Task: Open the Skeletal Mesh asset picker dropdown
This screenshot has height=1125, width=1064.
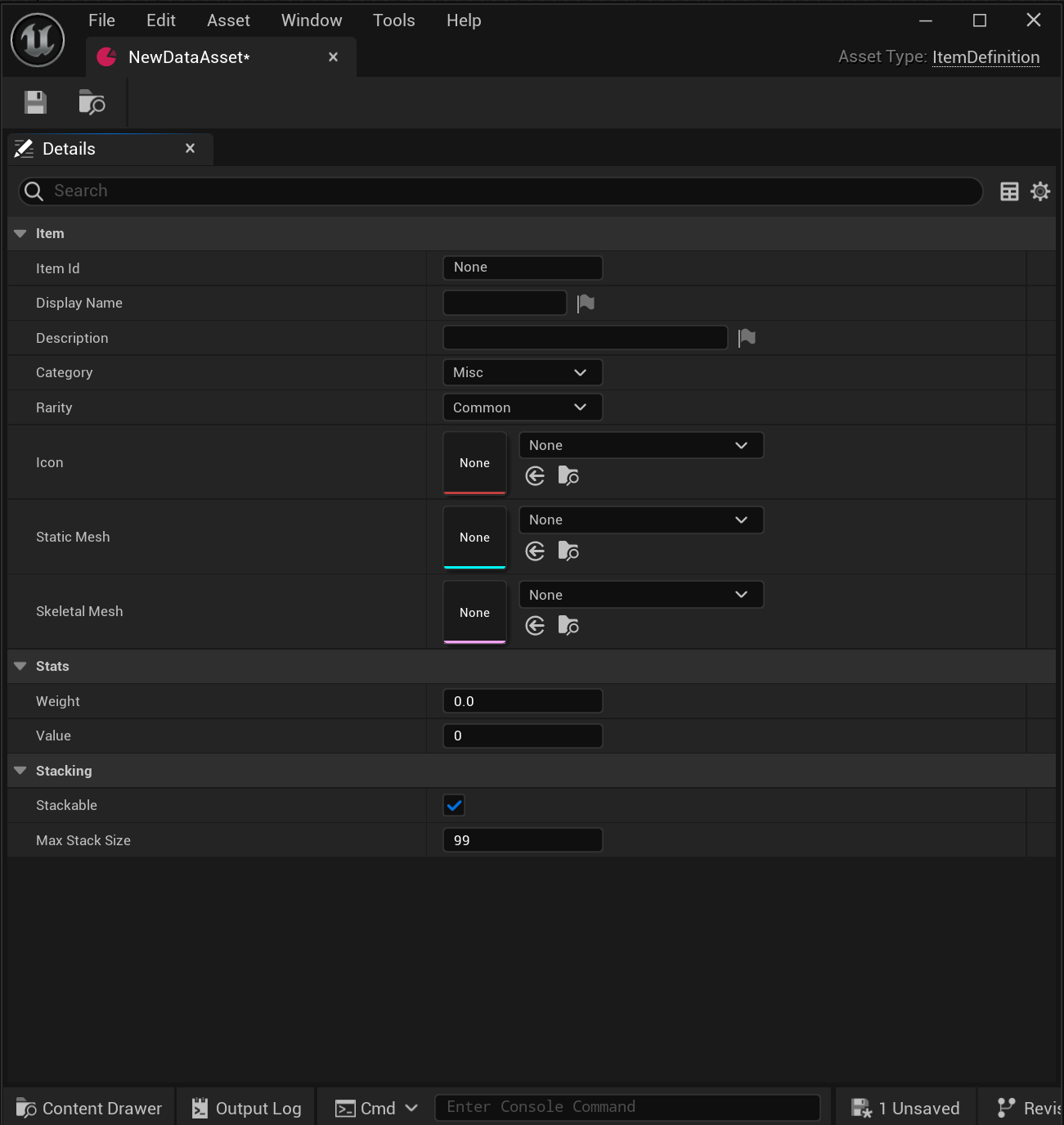Action: pyautogui.click(x=641, y=595)
